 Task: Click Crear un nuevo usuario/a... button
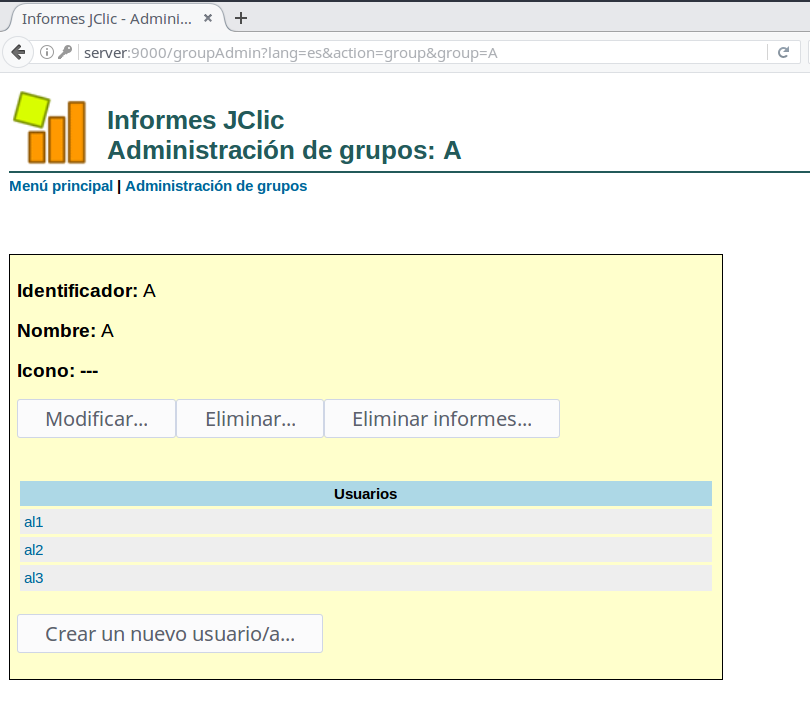(x=170, y=634)
